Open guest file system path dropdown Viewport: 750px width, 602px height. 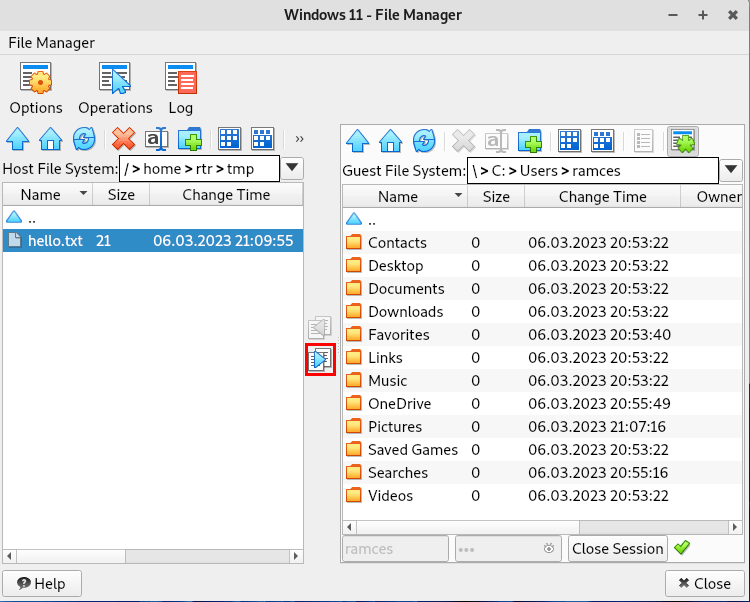pyautogui.click(x=731, y=170)
